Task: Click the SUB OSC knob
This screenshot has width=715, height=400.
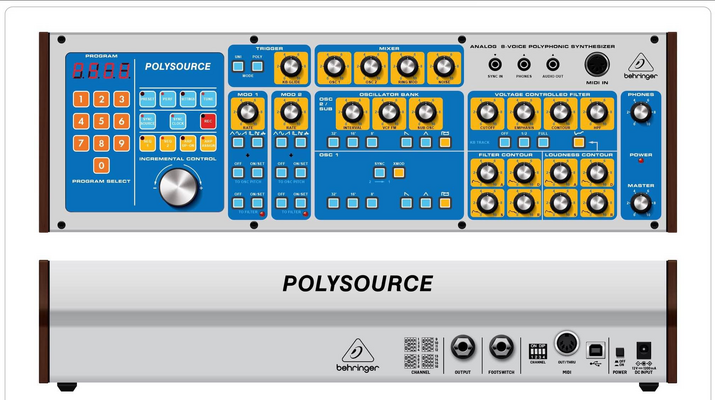Action: click(x=425, y=112)
